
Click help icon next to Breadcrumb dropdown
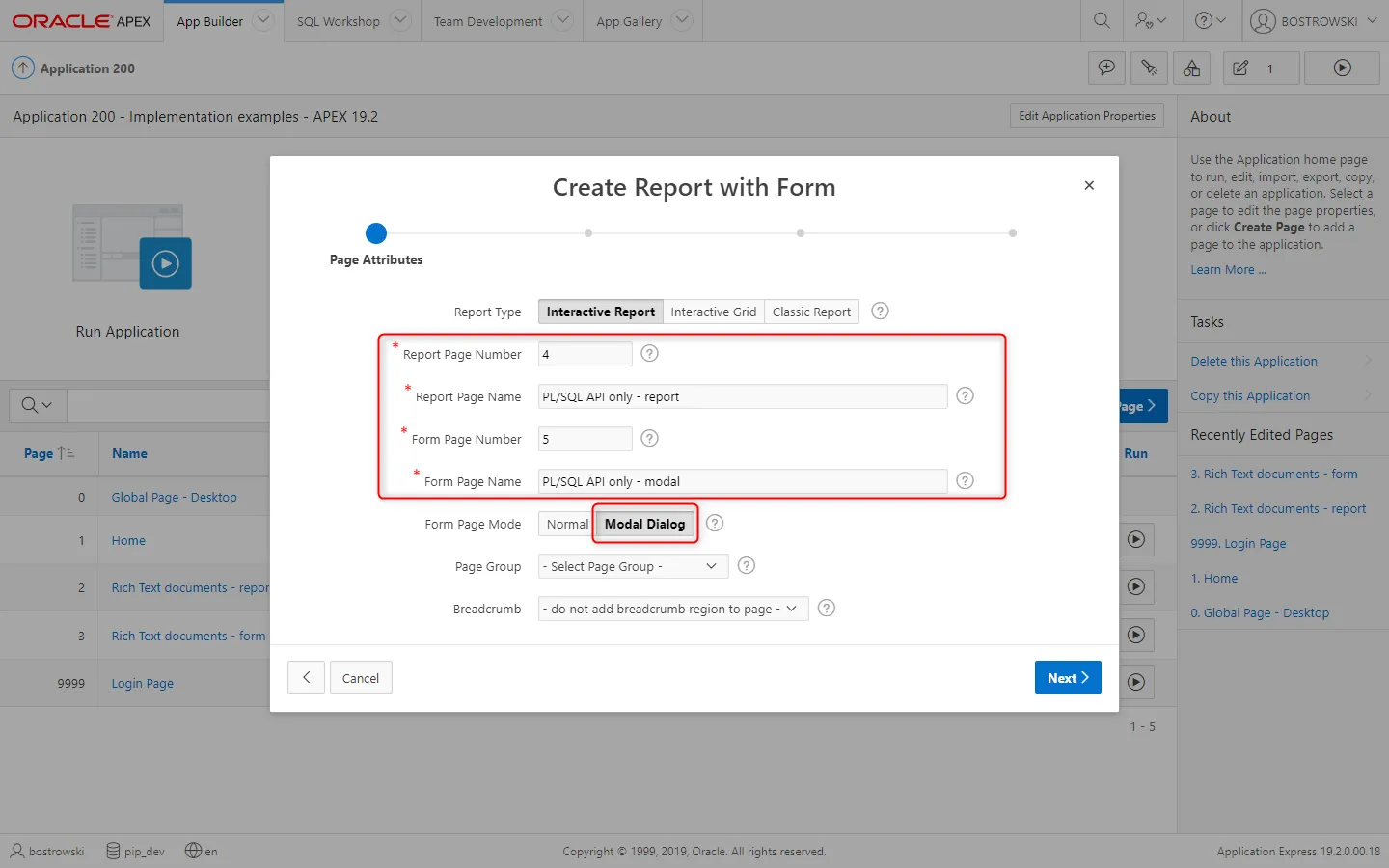coord(826,609)
